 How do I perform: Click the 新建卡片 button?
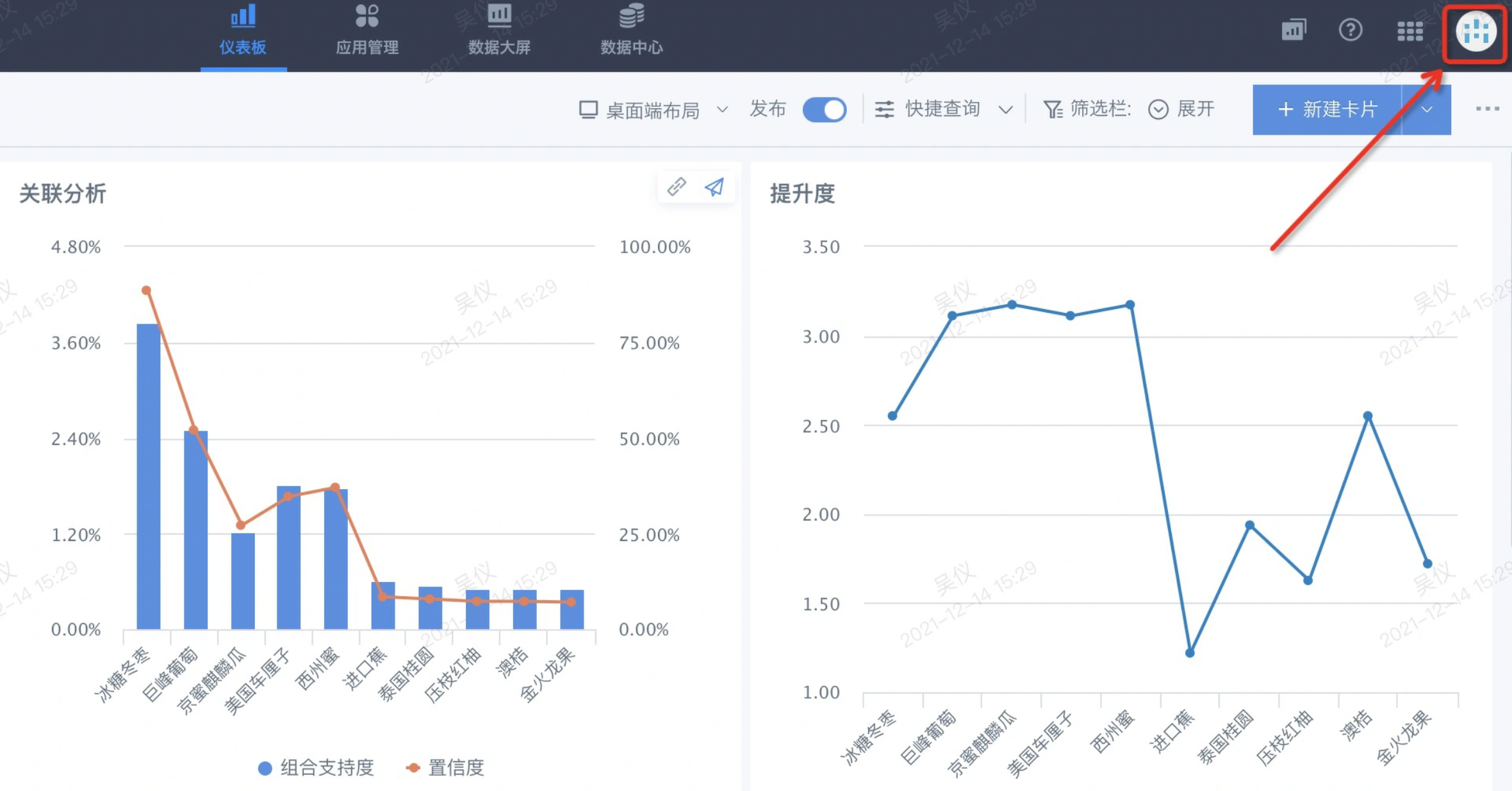point(1327,110)
